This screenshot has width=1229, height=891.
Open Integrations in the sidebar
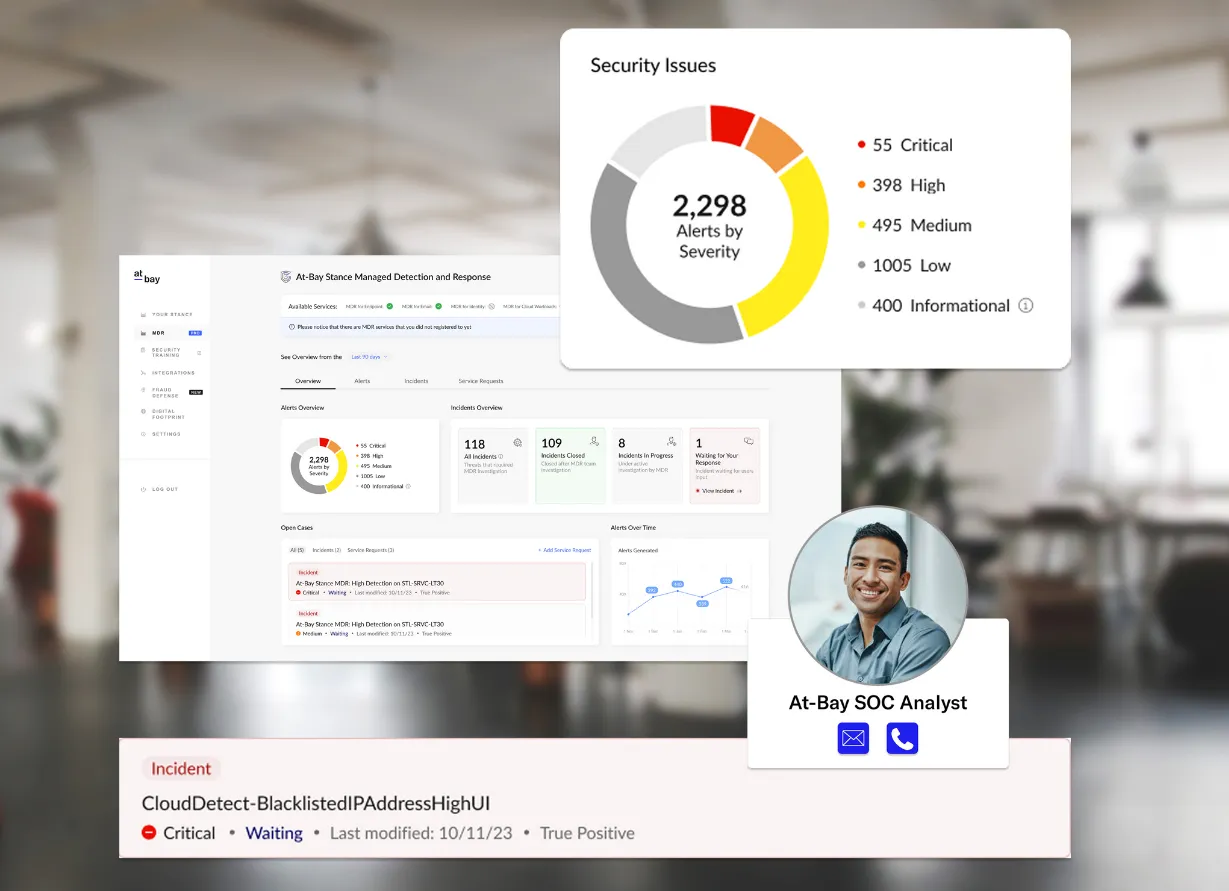(173, 373)
